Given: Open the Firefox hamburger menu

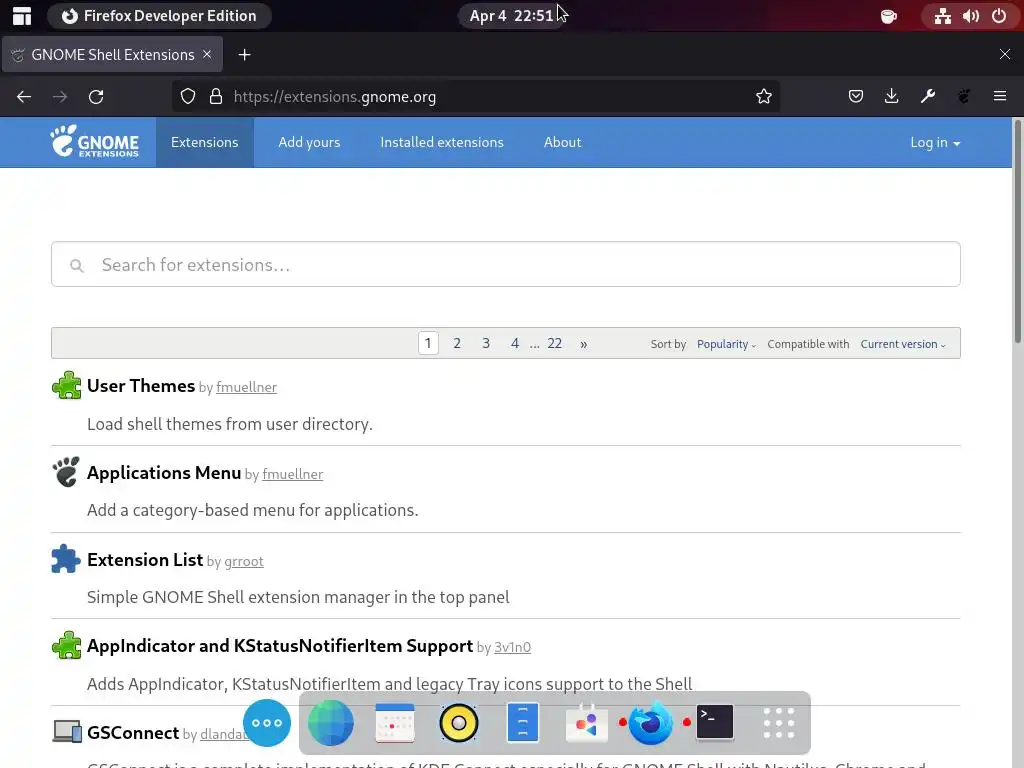Looking at the screenshot, I should click(1000, 97).
